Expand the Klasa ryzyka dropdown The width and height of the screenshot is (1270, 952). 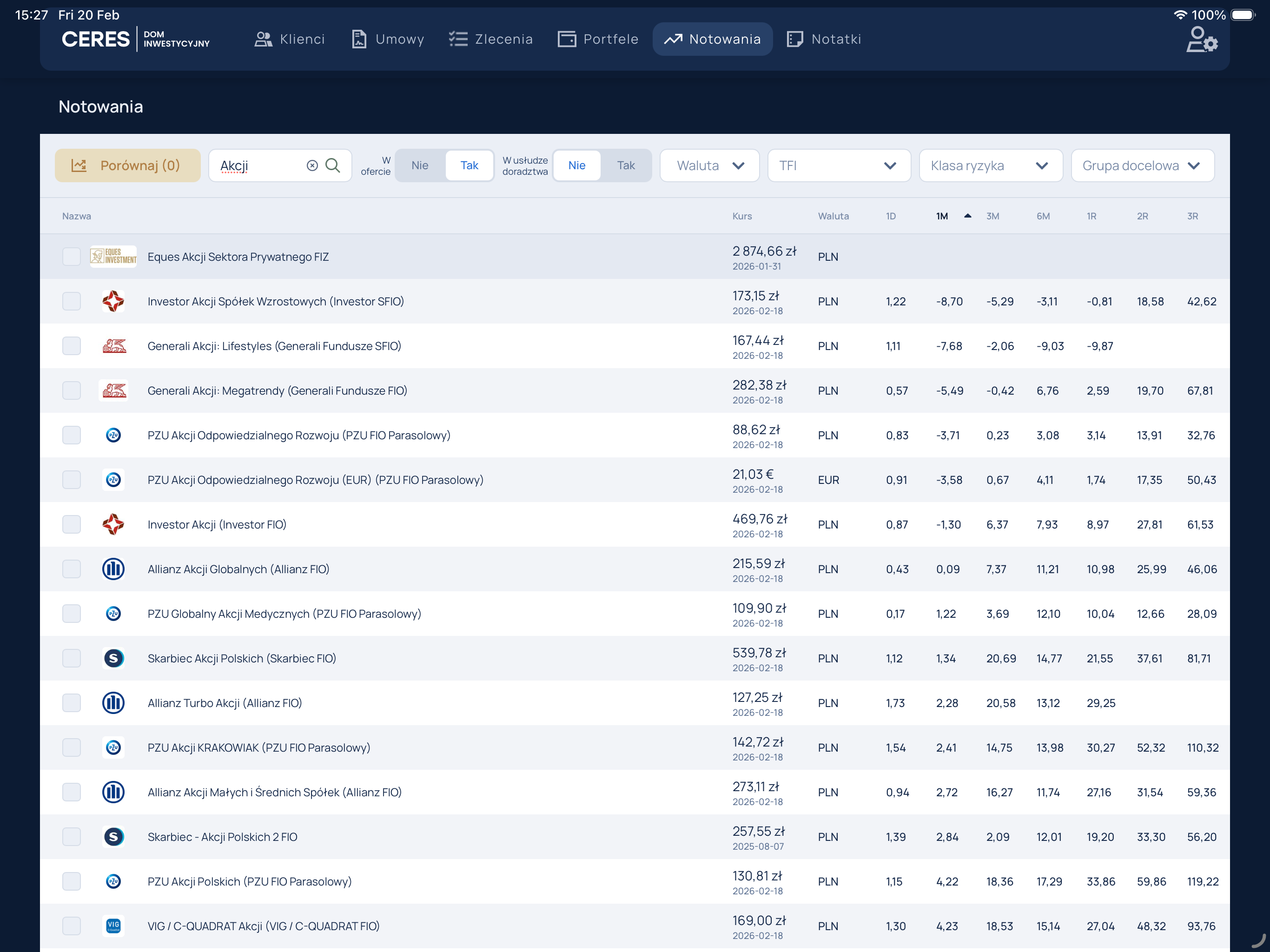(x=991, y=165)
